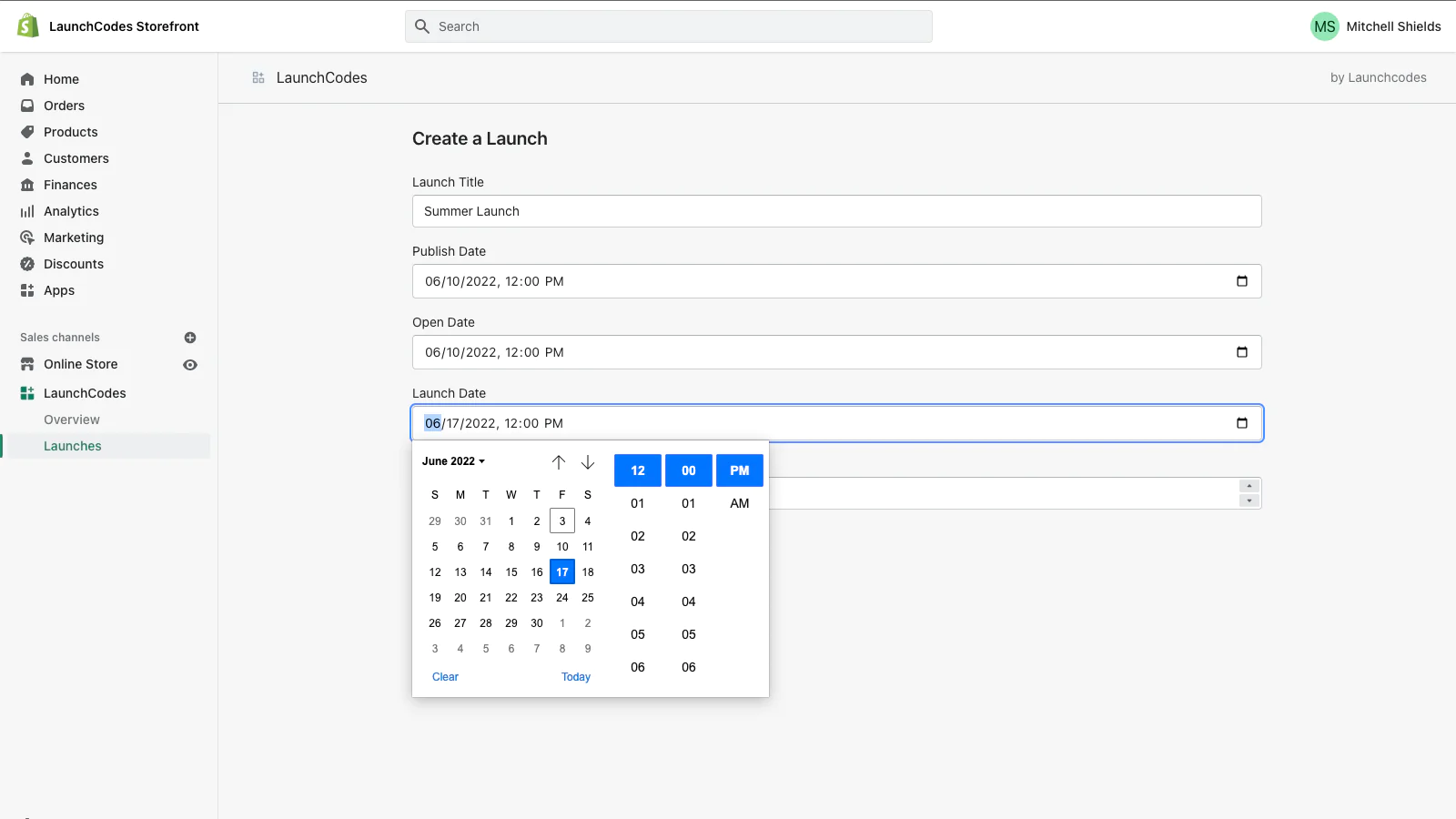Open calendar picker for Publish Date
The image size is (1456, 819).
tap(1242, 281)
